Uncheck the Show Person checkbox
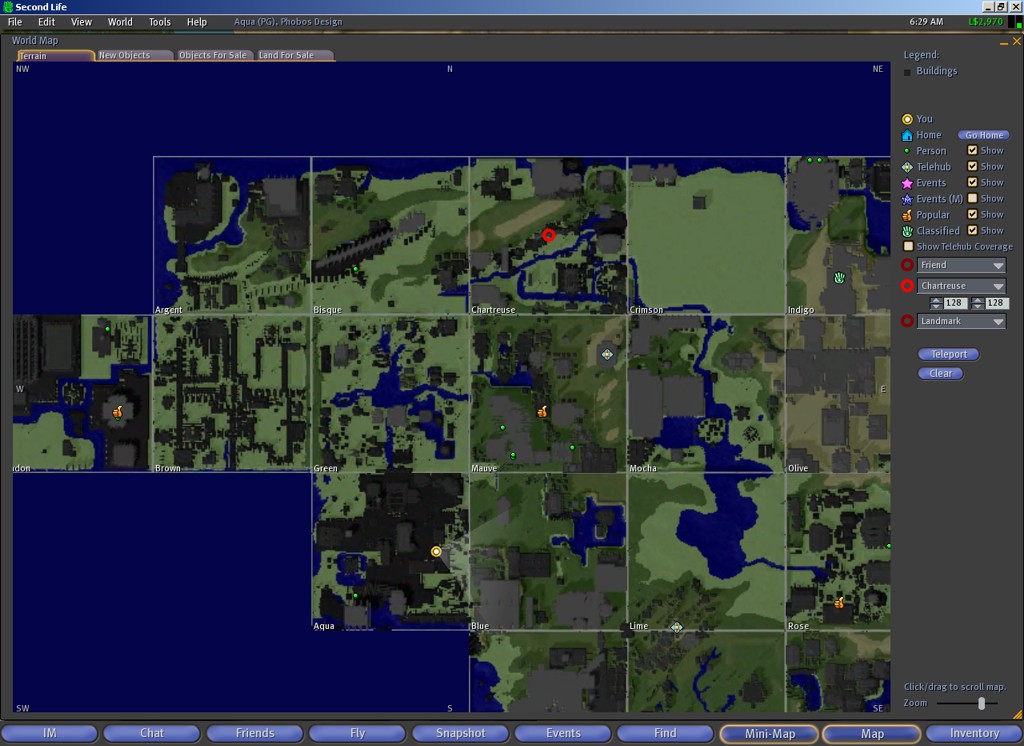1024x746 pixels. click(x=972, y=151)
